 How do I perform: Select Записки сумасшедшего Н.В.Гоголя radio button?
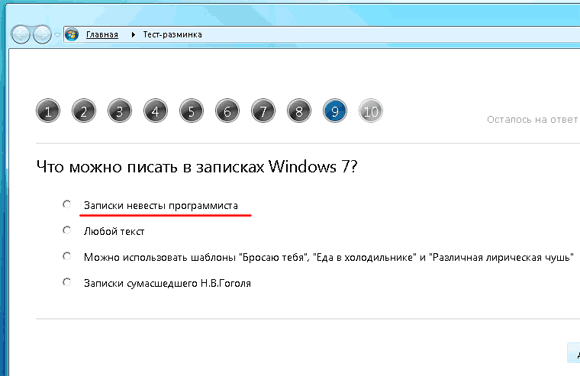pos(67,282)
